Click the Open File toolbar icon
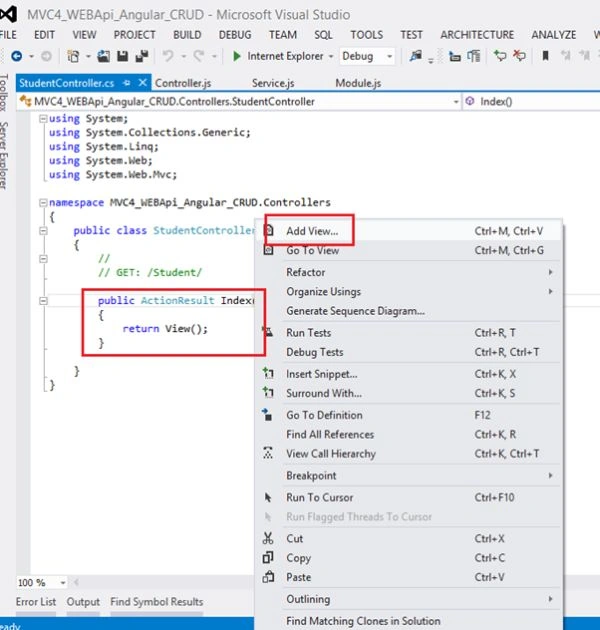 point(103,56)
